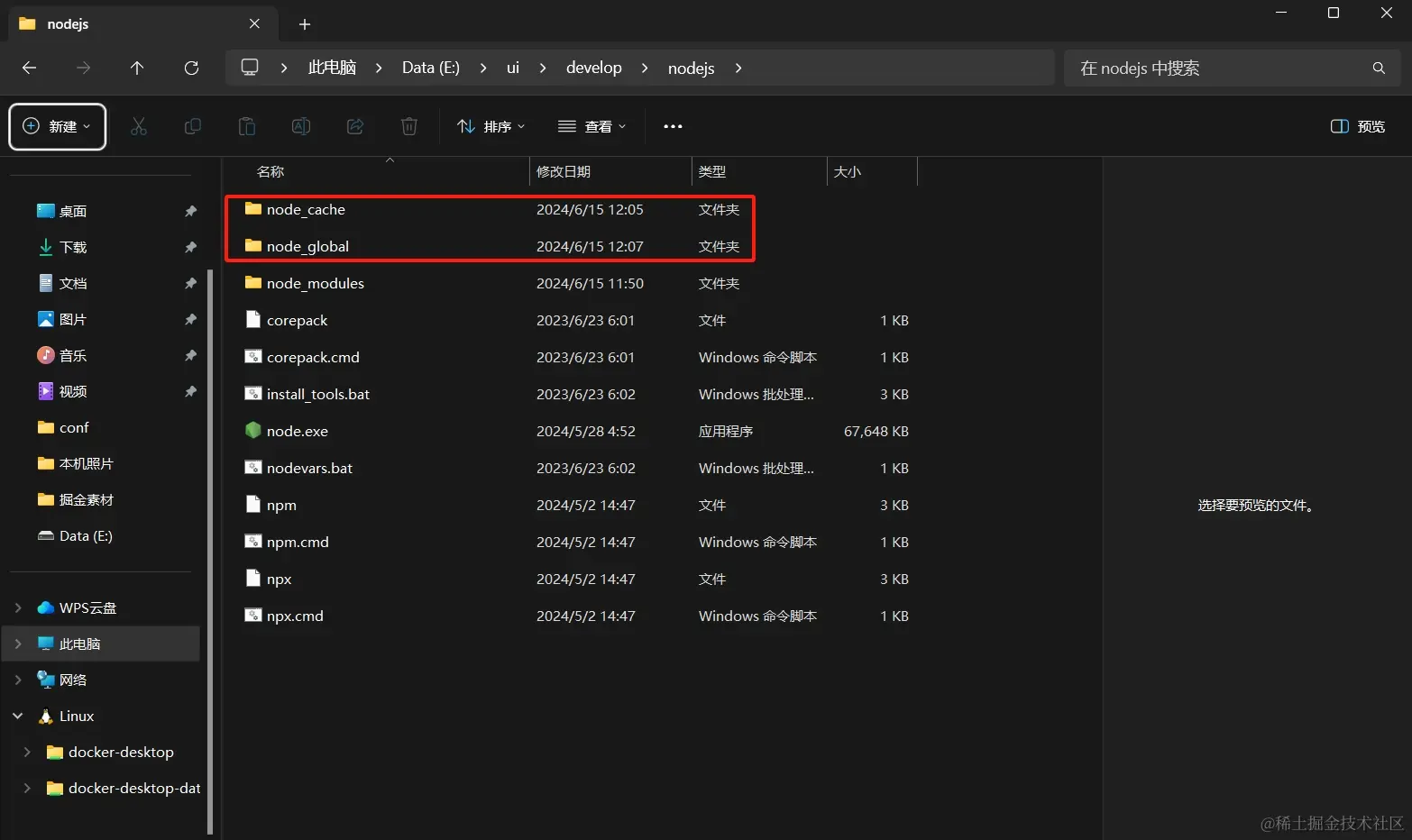Select the npx file row
Screen dimensions: 1412x840
point(577,579)
